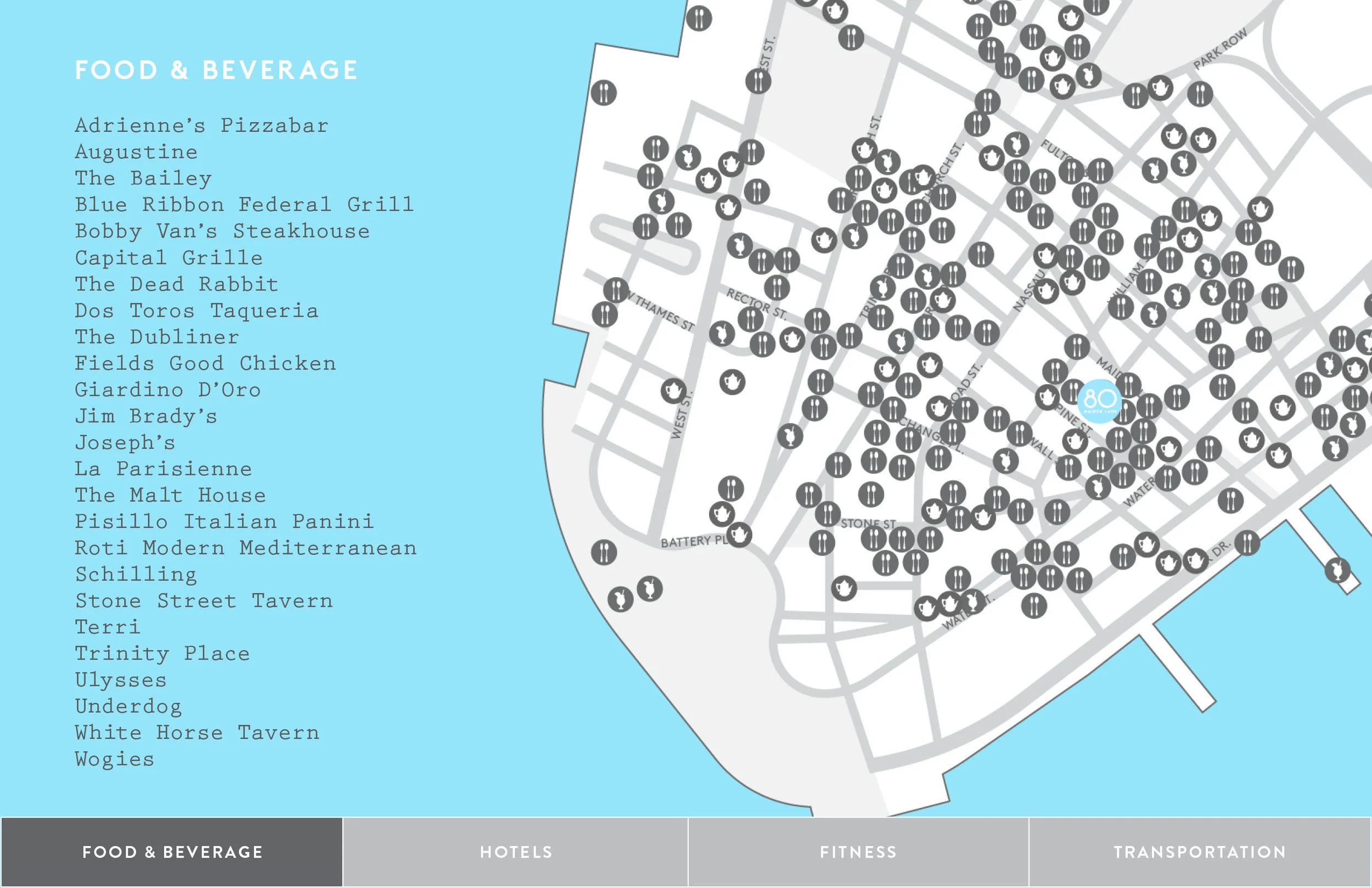Select Adrienne's Pizzabar in the list
The height and width of the screenshot is (888, 1372).
click(202, 125)
